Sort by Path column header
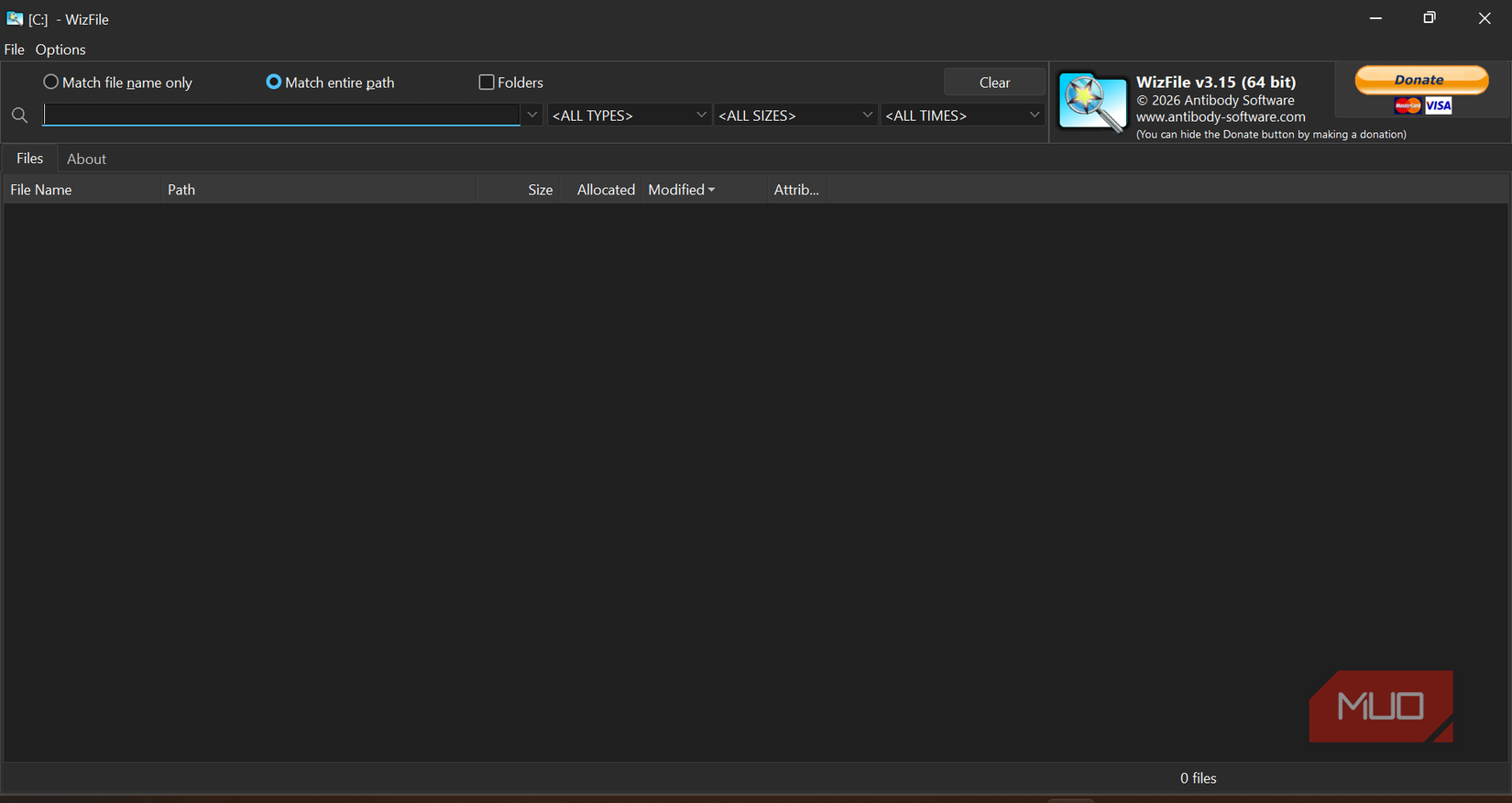The image size is (1512, 803). coord(319,190)
